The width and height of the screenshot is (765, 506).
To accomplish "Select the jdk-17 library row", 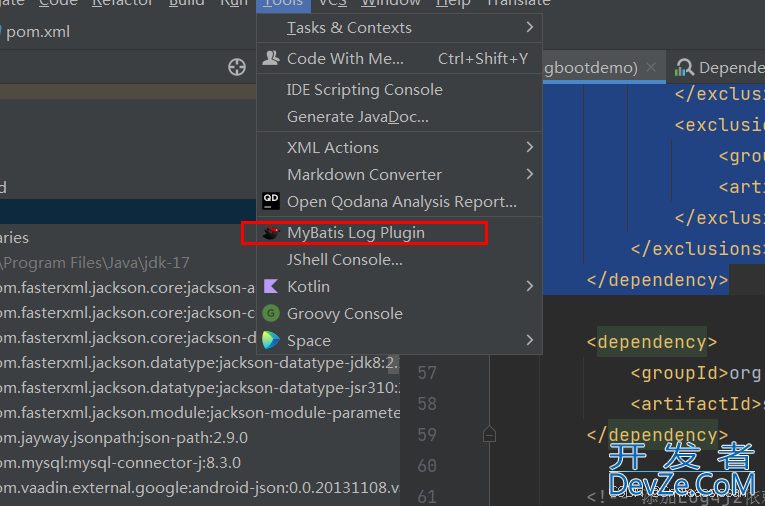I will click(x=128, y=263).
